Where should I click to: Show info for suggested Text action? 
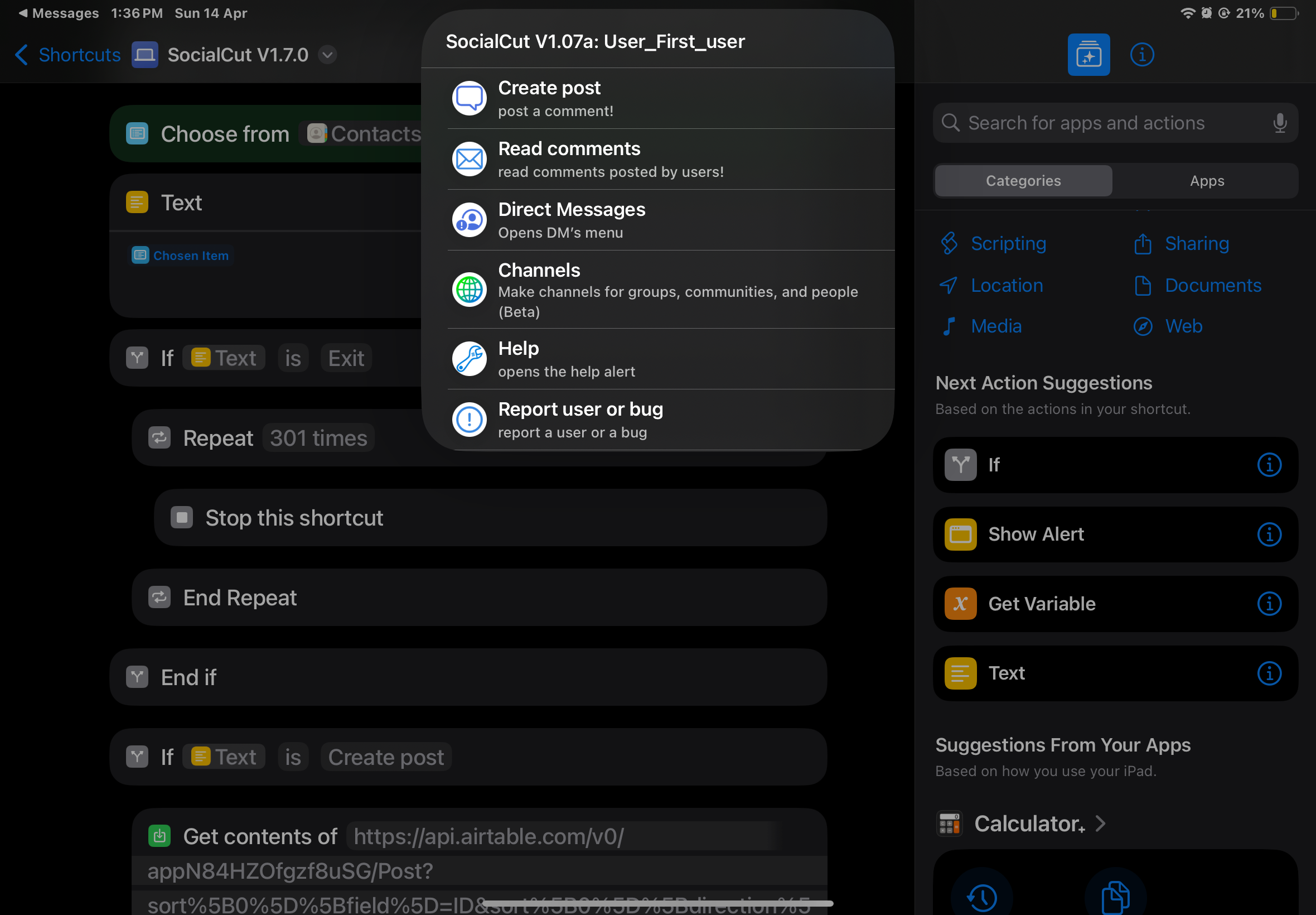coord(1269,673)
